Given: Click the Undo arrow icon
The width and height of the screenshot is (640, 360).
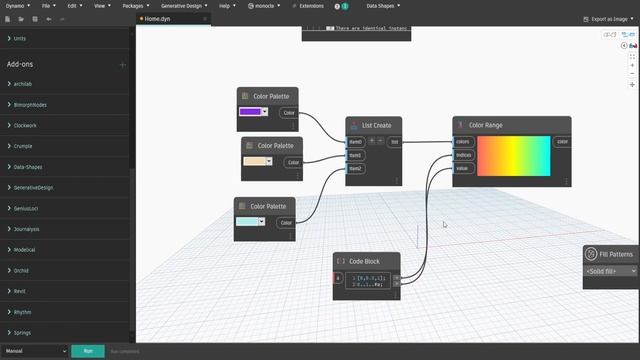Looking at the screenshot, I should [49, 19].
